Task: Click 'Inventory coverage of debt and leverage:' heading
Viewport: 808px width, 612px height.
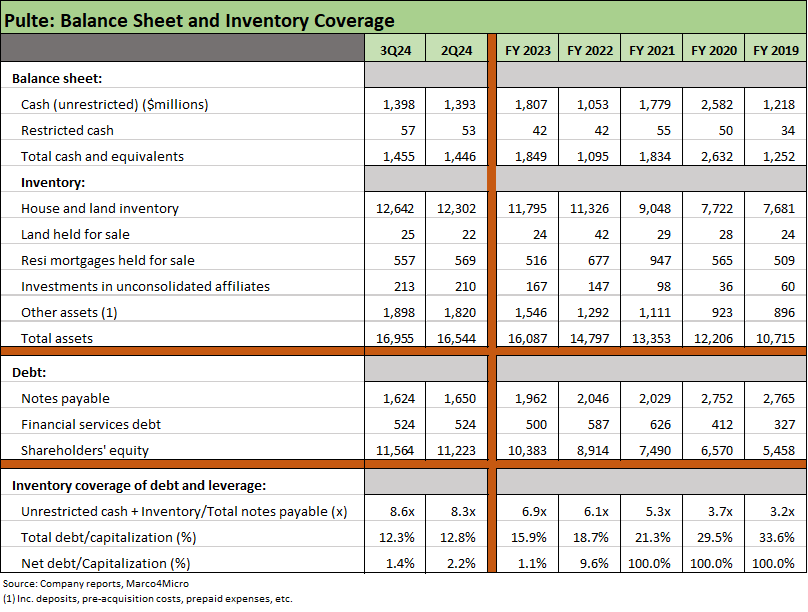Action: 139,486
